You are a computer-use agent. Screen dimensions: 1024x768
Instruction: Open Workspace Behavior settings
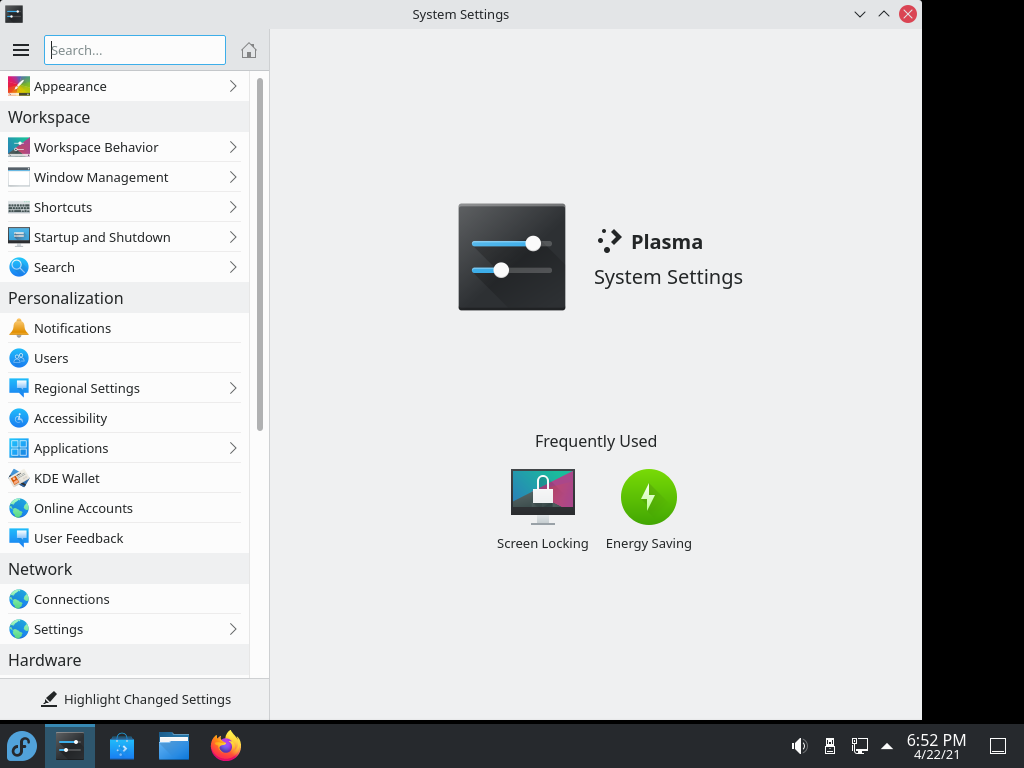[x=124, y=147]
